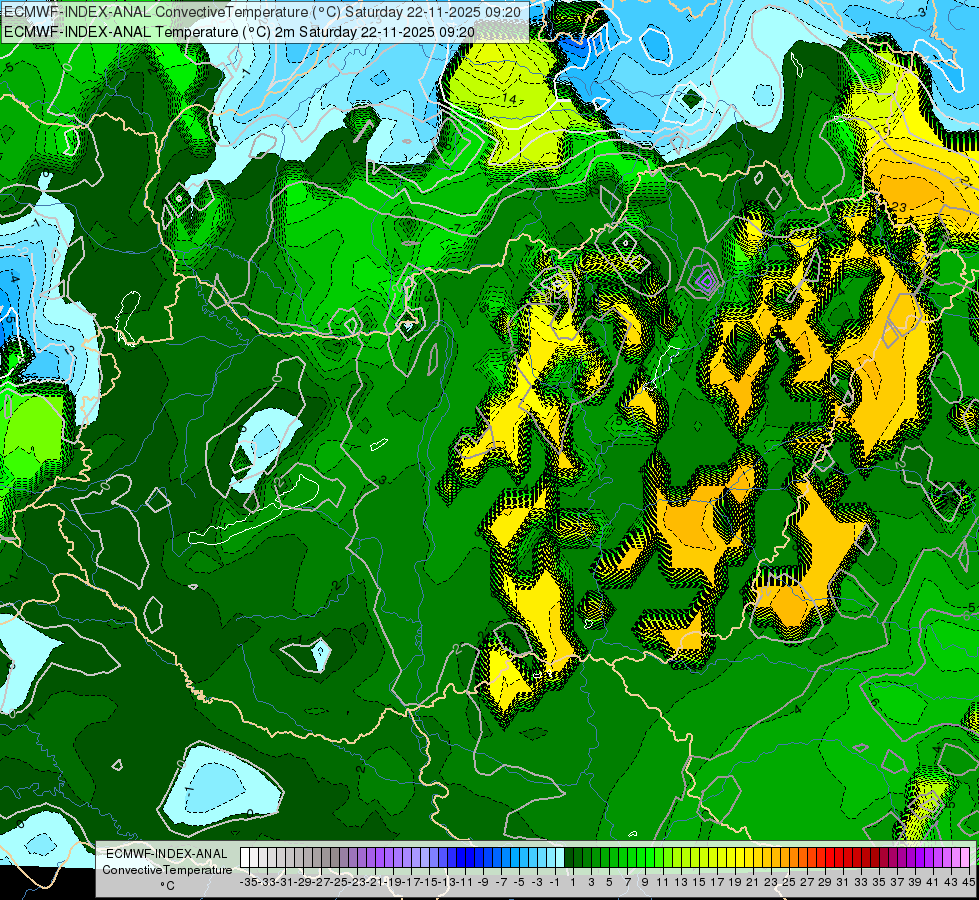Click the 11 legend scale value
Screen dimensions: 979x900
662,882
